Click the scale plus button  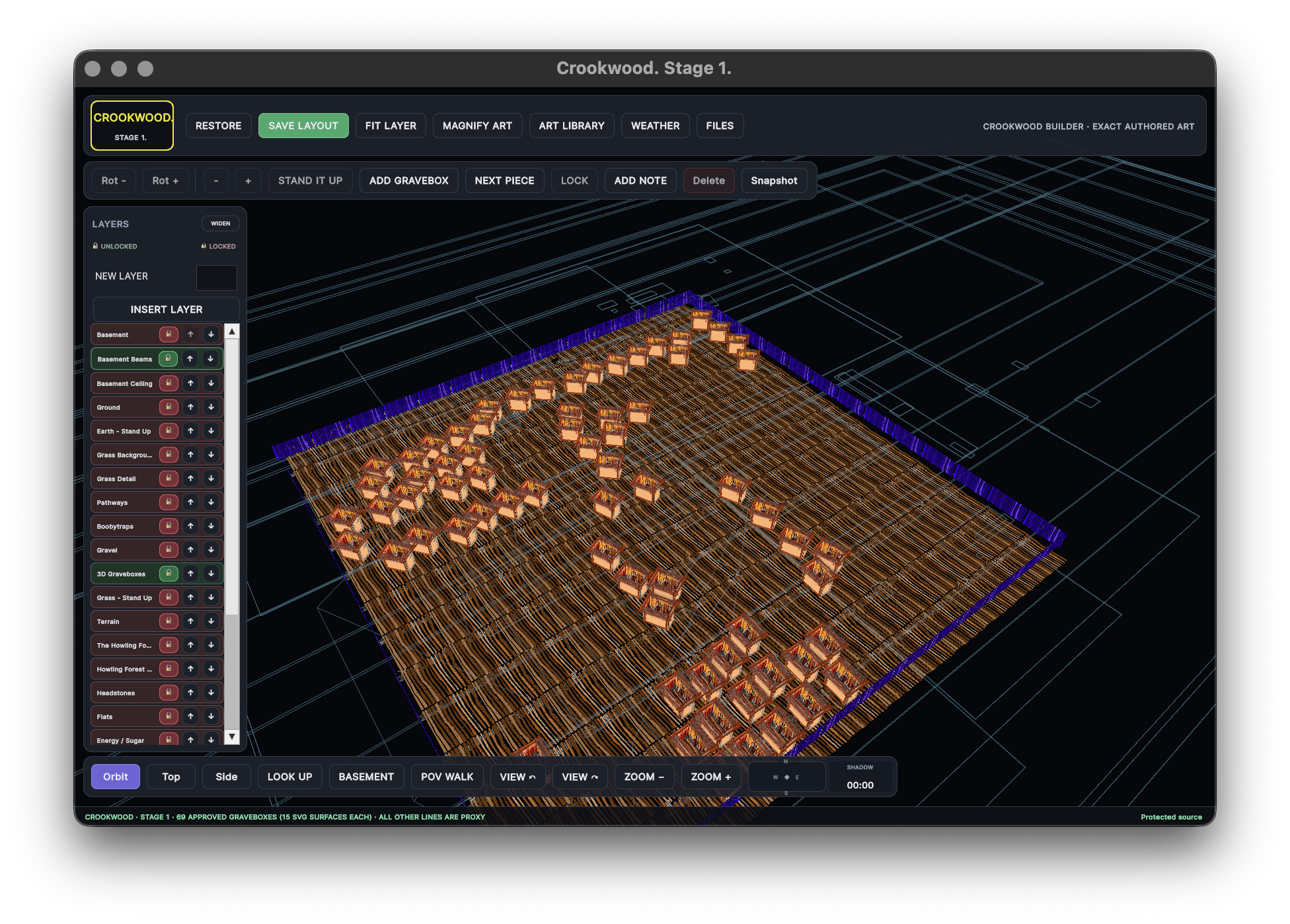[248, 180]
